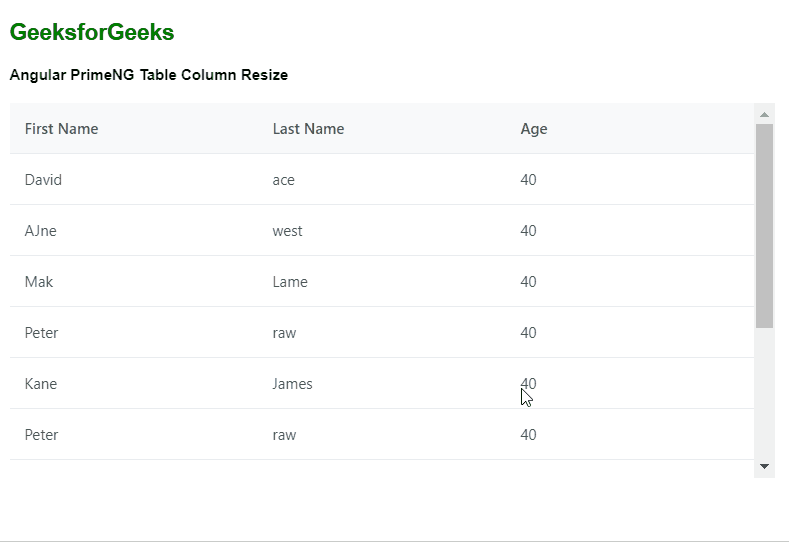Click the table's vertical scrollbar thumb
The image size is (789, 542).
(764, 226)
